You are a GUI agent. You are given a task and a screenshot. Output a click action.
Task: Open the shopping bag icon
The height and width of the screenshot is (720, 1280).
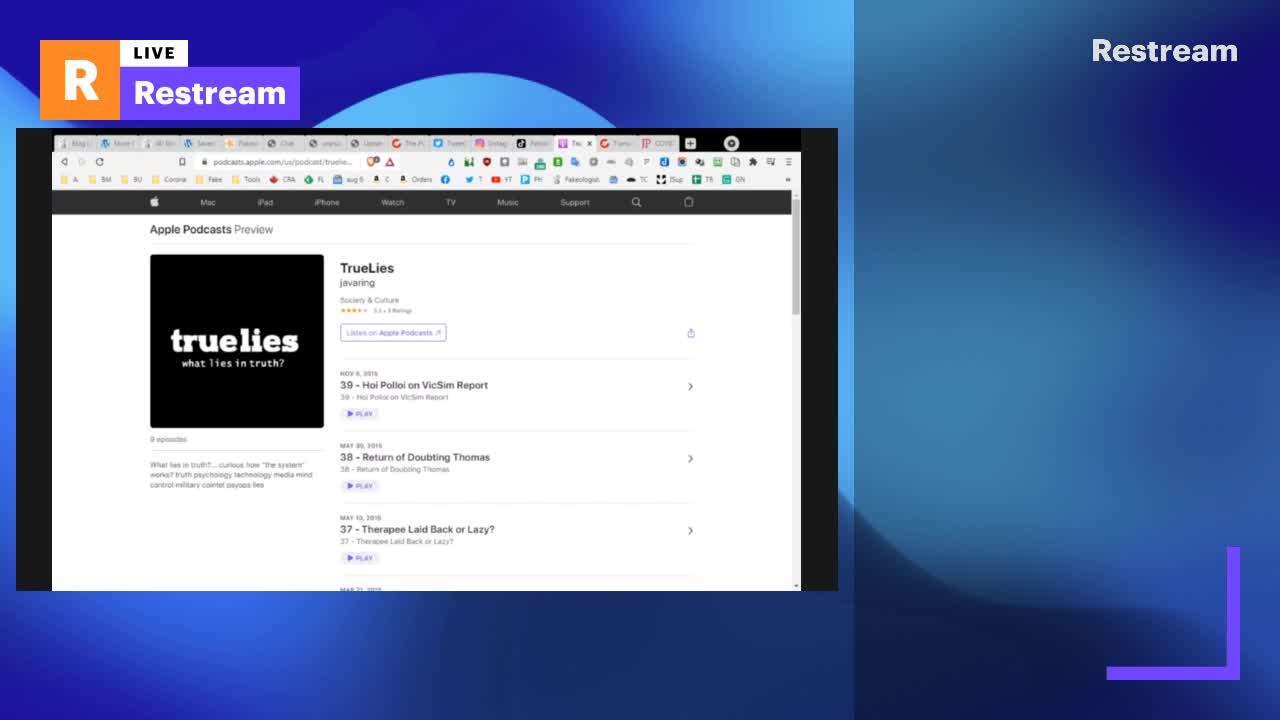click(x=688, y=202)
